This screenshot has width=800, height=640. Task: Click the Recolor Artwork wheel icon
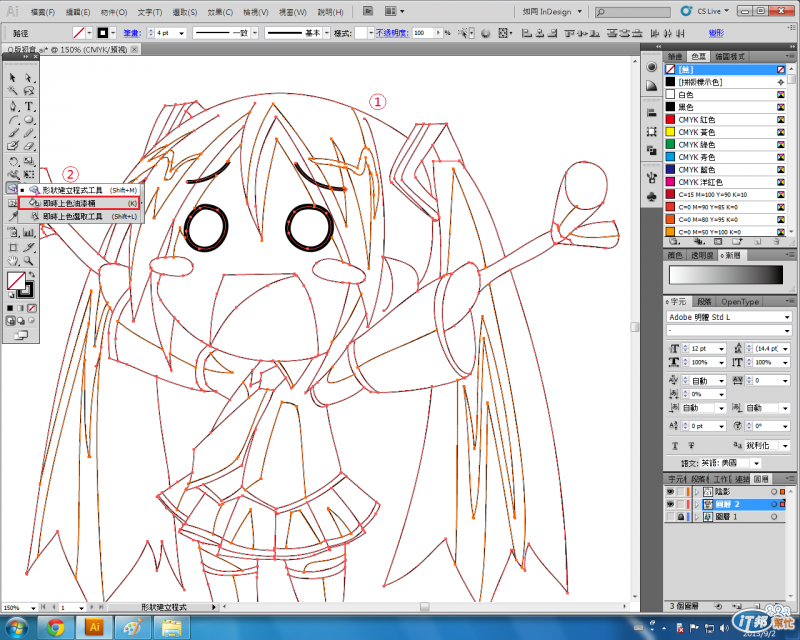pos(485,33)
